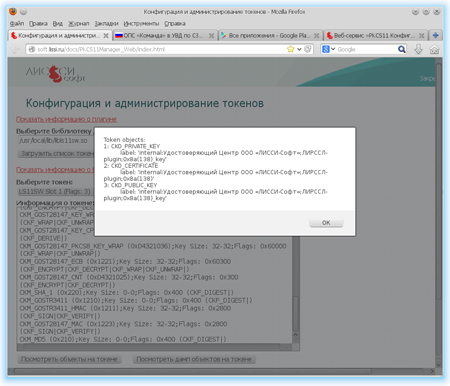Viewport: 450px width, 386px height.
Task: Click the 3: CKO_PUBLIC_KEY text in dialog
Action: point(130,185)
